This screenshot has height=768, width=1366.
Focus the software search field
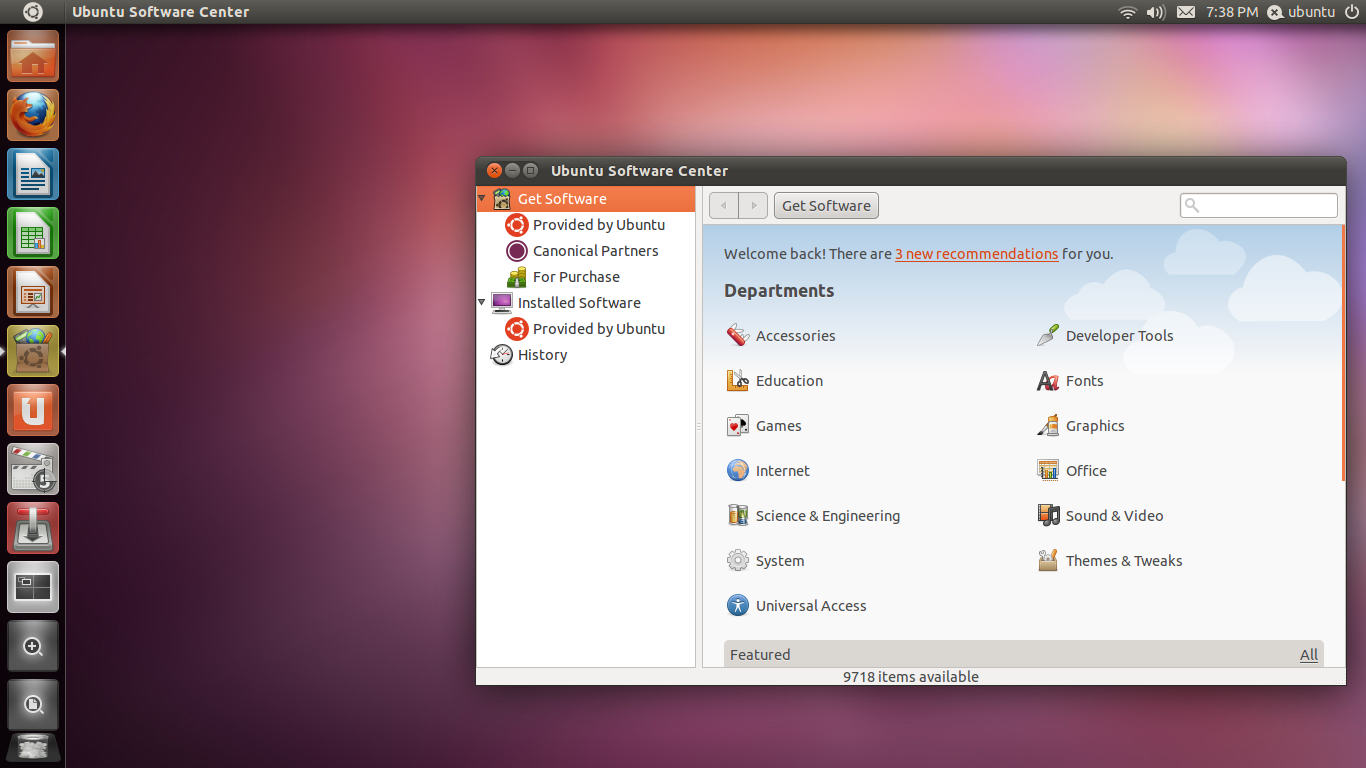click(x=1259, y=205)
